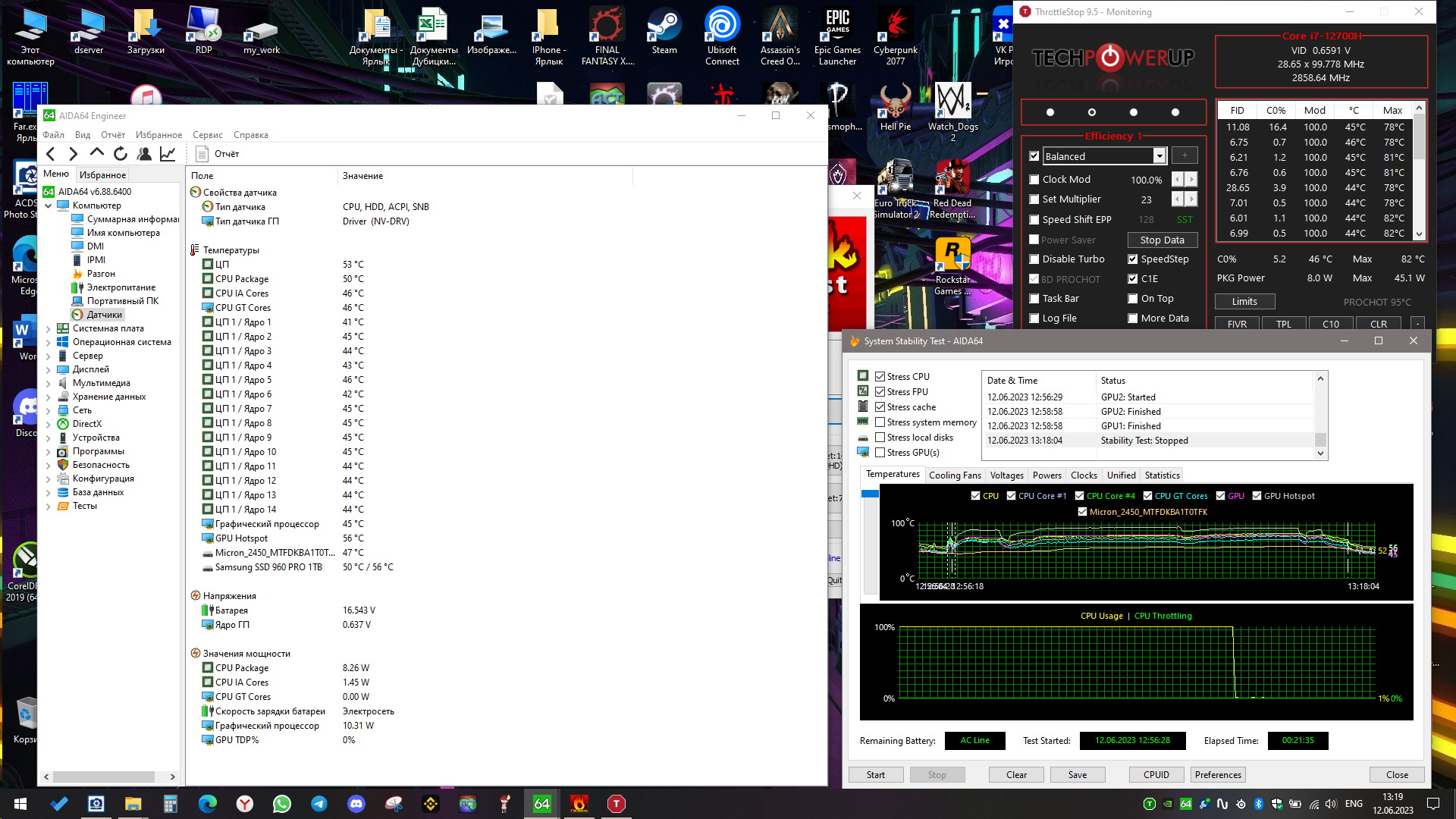Image resolution: width=1456 pixels, height=819 pixels.
Task: Enable Log File checkbox
Action: coord(1034,318)
